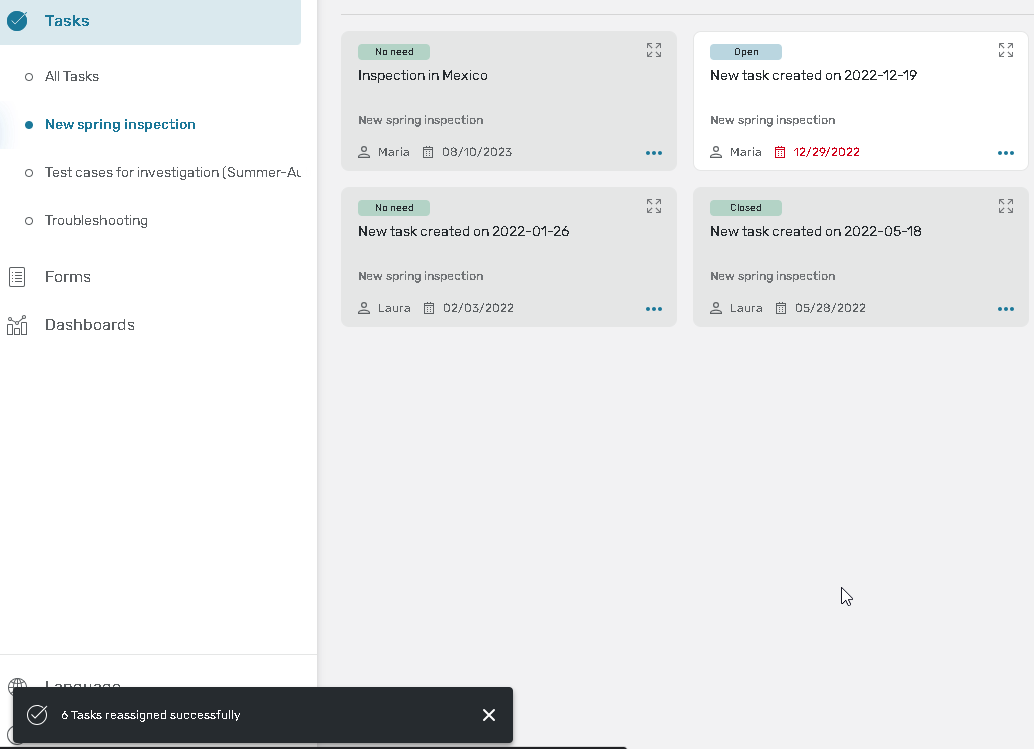The image size is (1034, 749).
Task: Expand the task created on 2022-05-18
Action: 1006,206
